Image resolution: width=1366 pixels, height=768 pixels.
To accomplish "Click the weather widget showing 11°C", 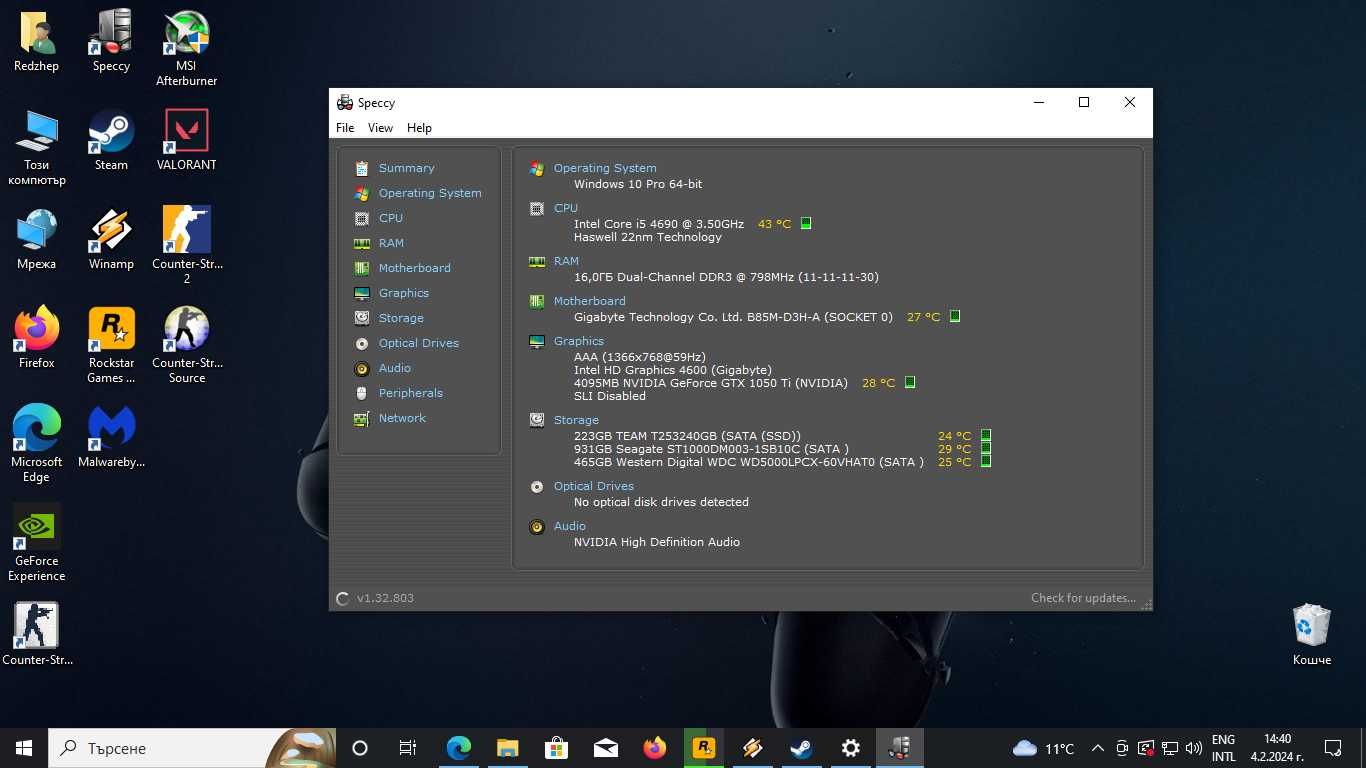I will (1043, 748).
